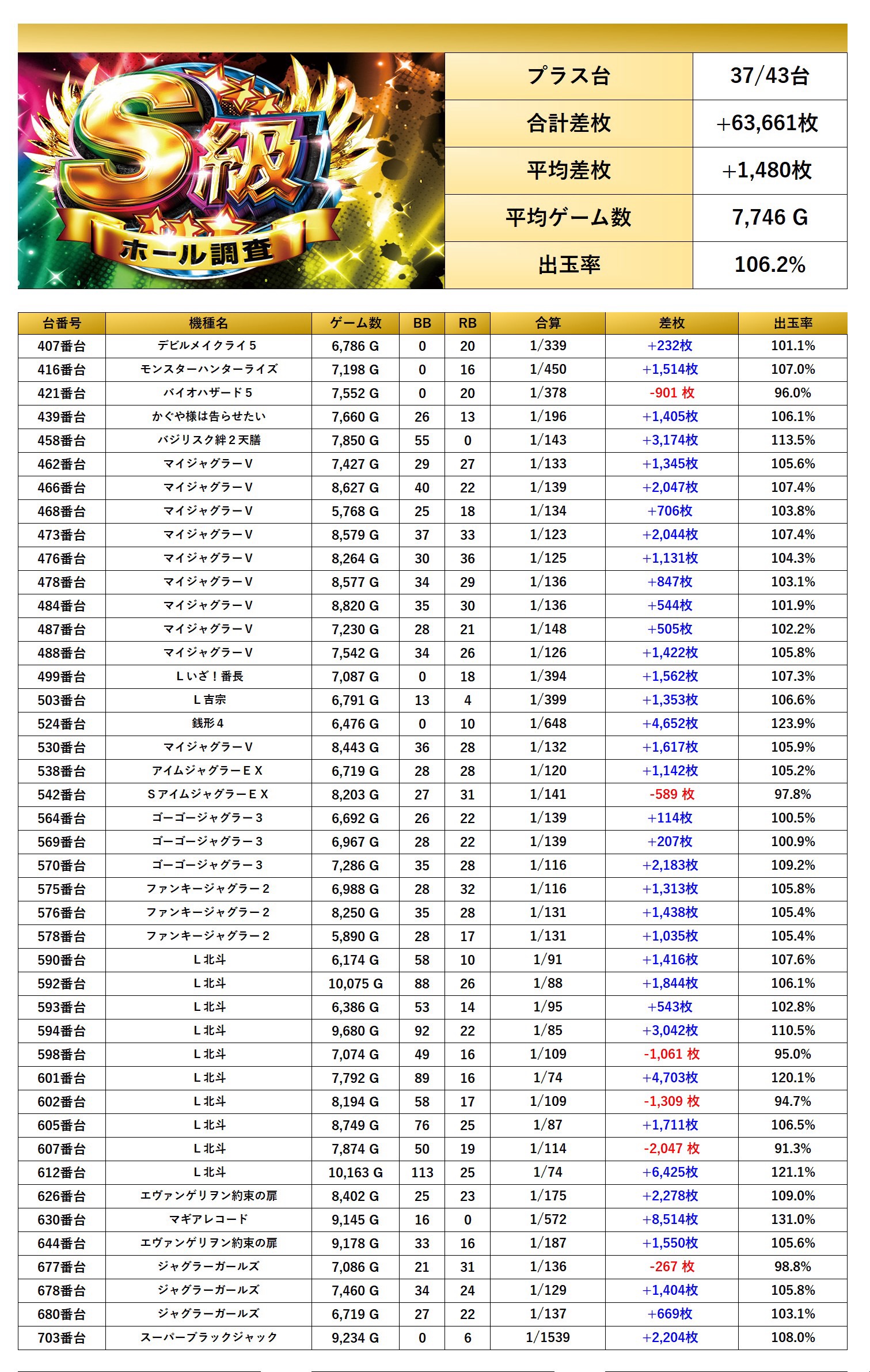Click the 644番台 machine number cell
870x1372 pixels.
tap(62, 1244)
